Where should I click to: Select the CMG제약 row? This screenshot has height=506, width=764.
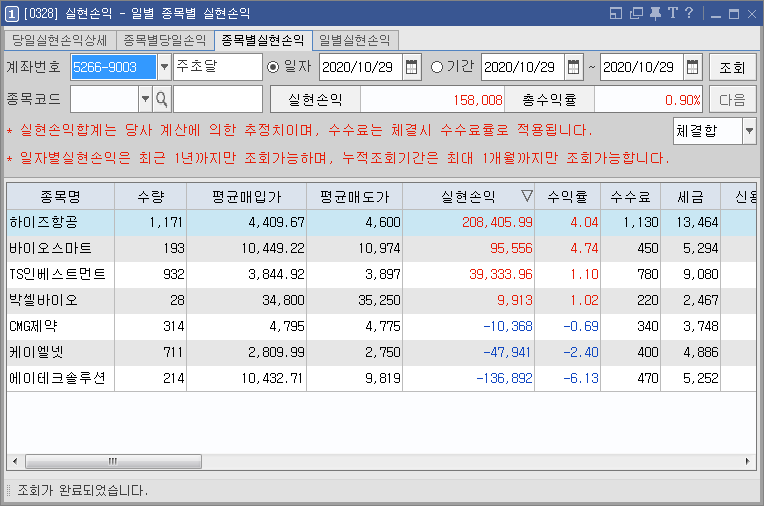coord(382,326)
